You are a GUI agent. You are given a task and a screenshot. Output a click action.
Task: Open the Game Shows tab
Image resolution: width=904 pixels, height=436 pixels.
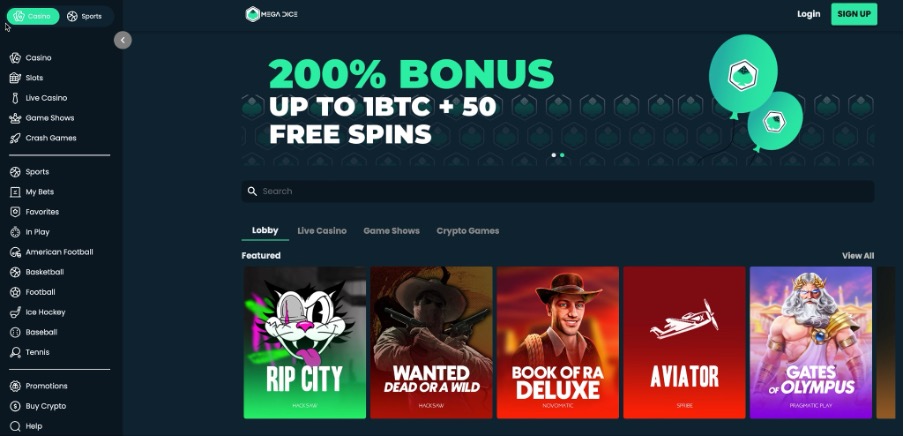coord(391,231)
